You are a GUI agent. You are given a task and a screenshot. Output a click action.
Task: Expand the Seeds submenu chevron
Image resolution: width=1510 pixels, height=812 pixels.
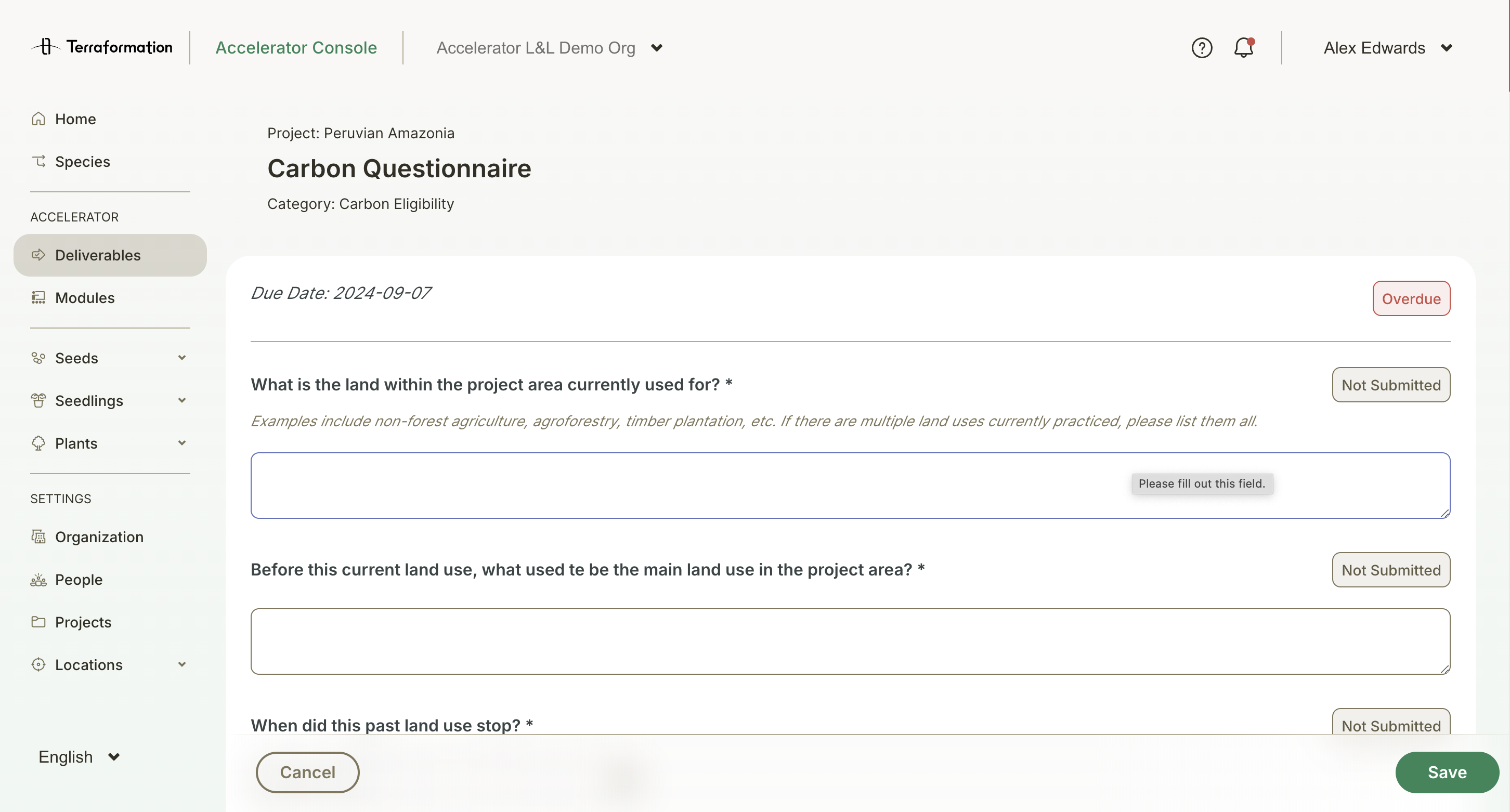[x=181, y=358]
